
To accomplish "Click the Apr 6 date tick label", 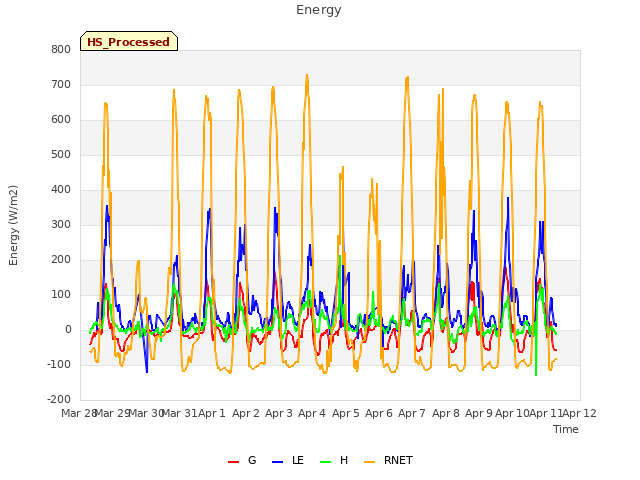I will click(x=379, y=413).
